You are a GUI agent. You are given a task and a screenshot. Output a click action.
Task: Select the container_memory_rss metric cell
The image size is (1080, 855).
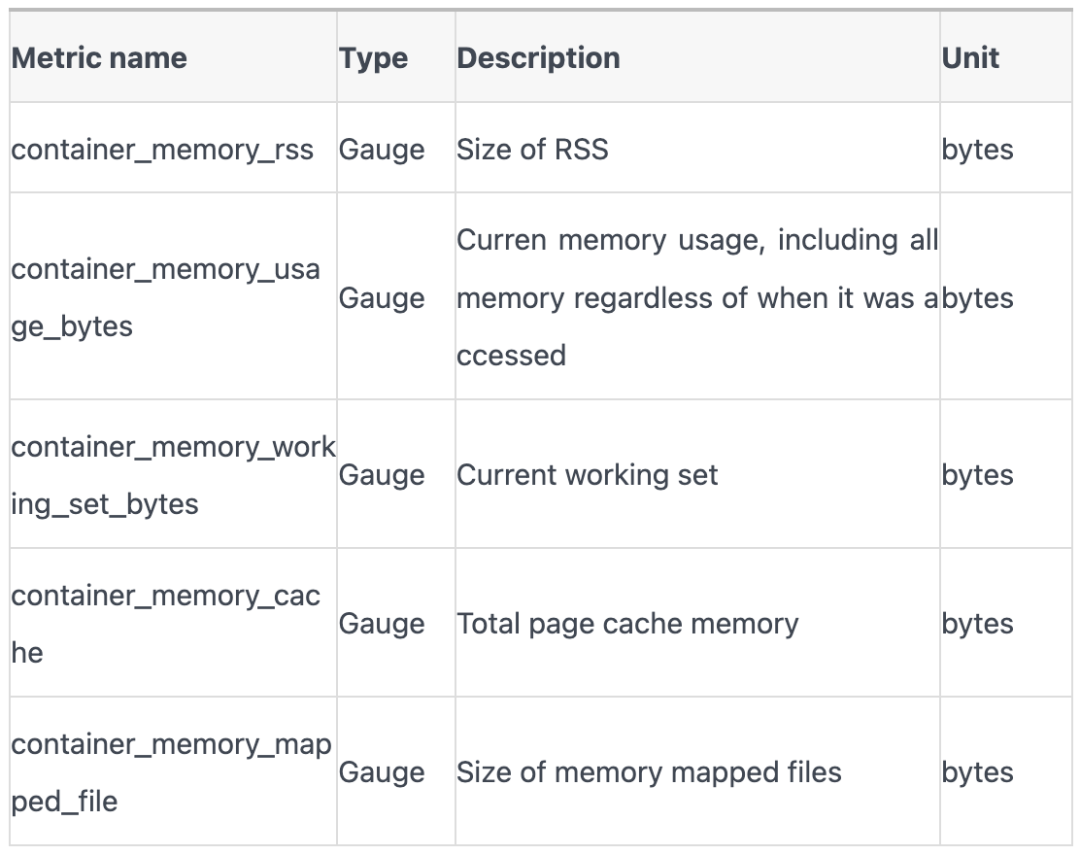coord(162,150)
